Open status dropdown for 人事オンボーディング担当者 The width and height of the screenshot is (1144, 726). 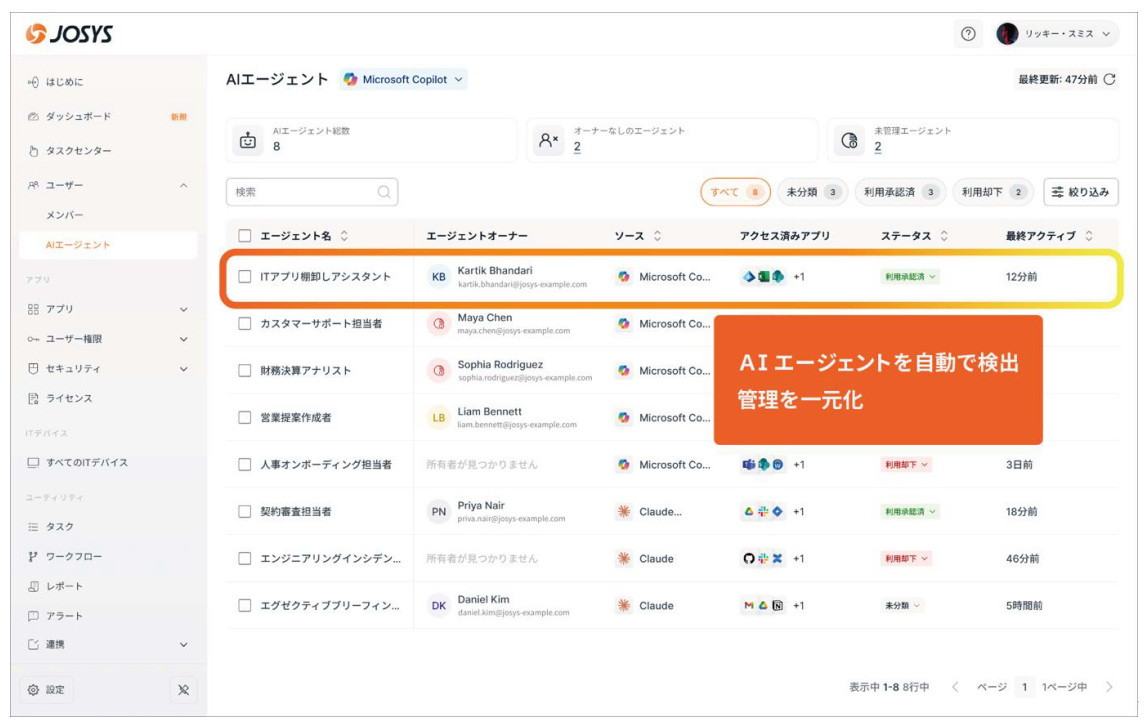[905, 464]
